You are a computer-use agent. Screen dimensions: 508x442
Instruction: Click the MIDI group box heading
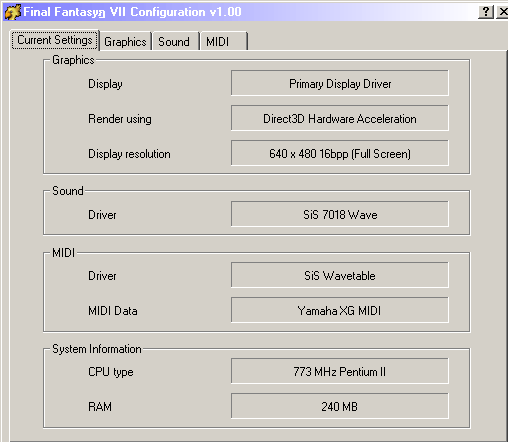[63, 253]
